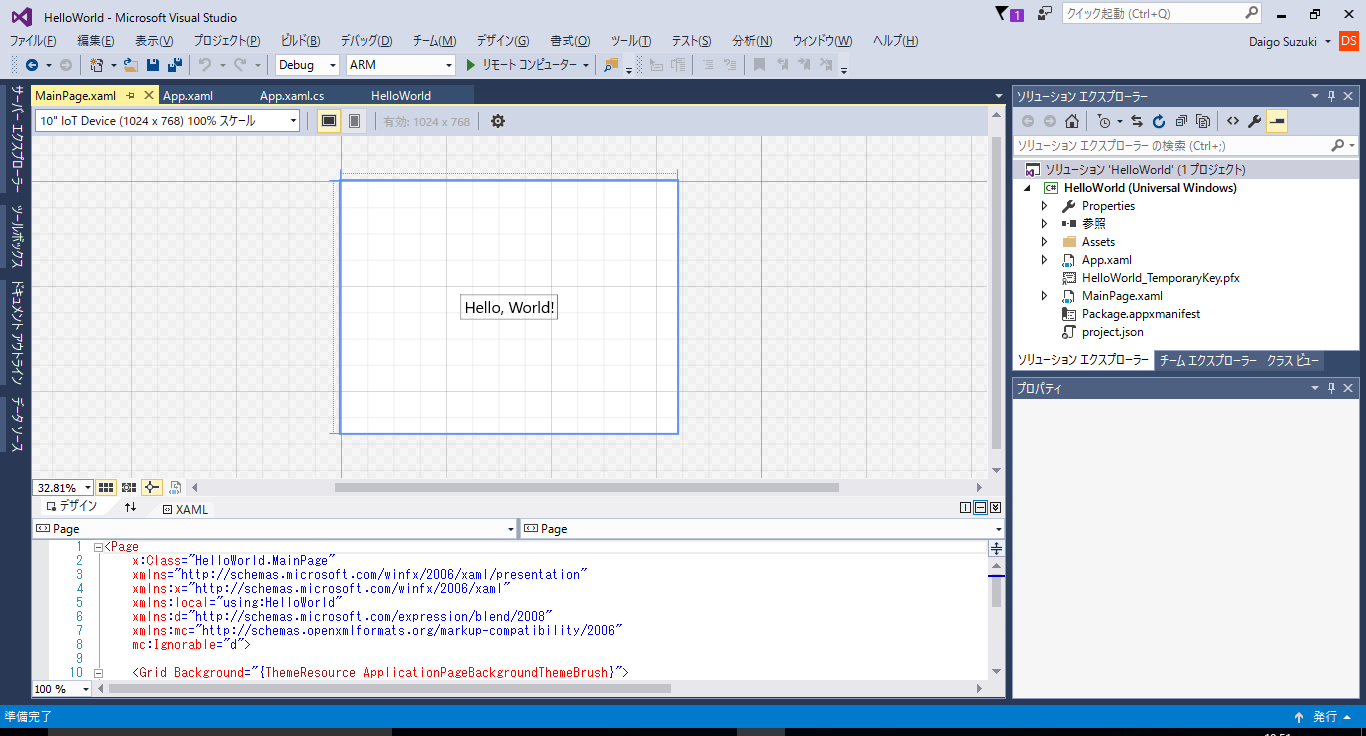
Task: Open code view via Solution Explorer icon
Action: point(1232,120)
